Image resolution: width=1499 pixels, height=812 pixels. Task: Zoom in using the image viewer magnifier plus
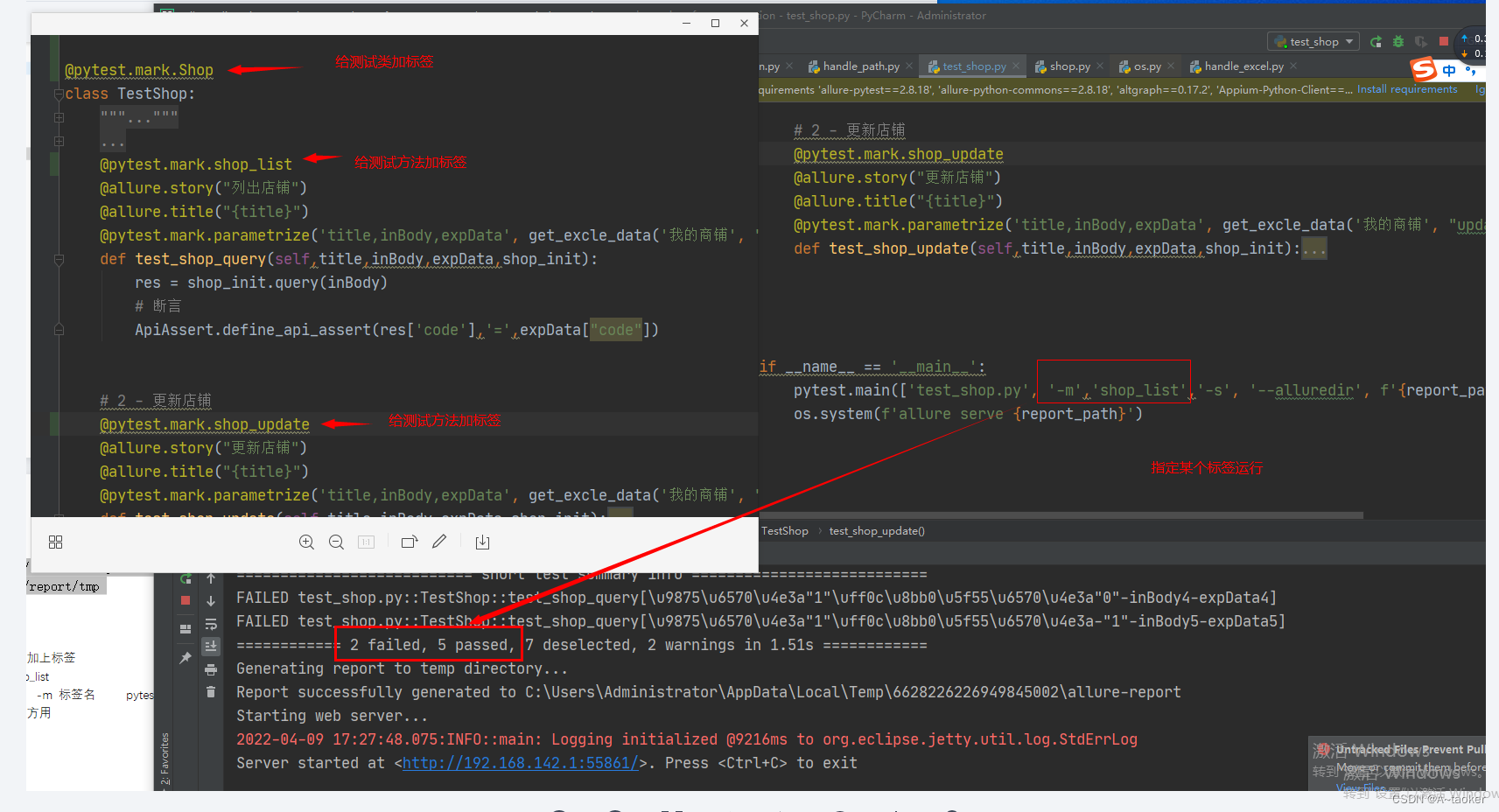tap(306, 542)
